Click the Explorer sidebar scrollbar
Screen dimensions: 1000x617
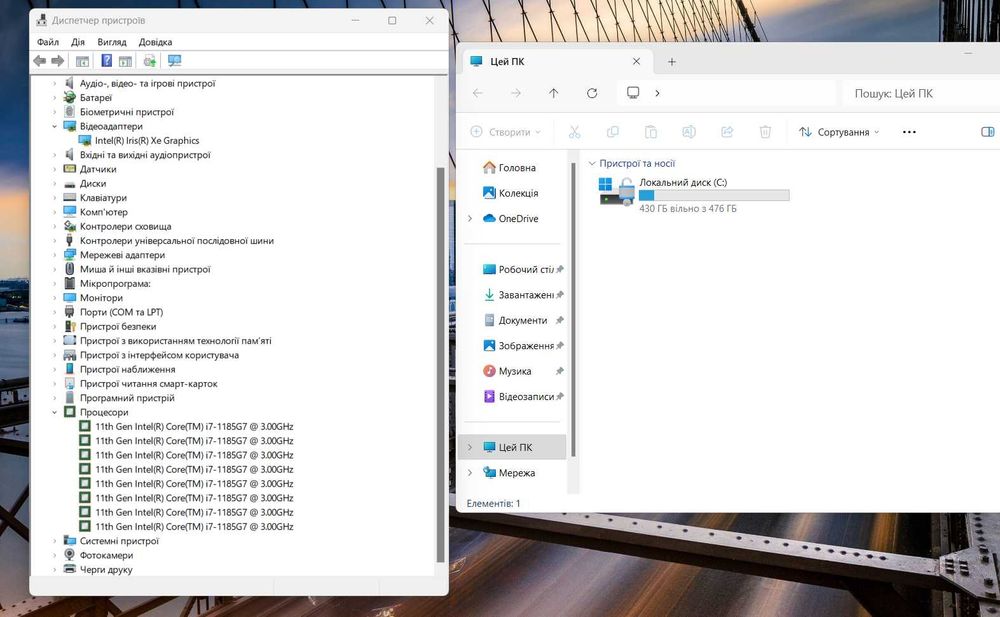(x=573, y=309)
